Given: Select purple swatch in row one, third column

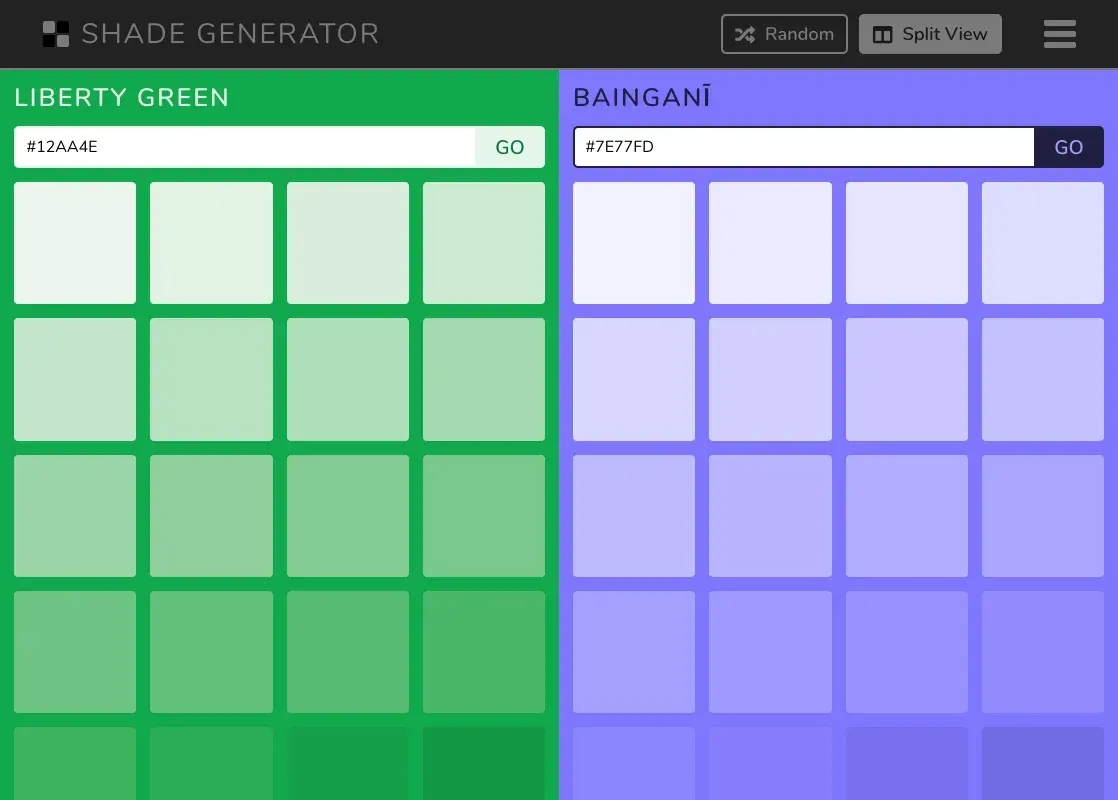Looking at the screenshot, I should pos(907,243).
